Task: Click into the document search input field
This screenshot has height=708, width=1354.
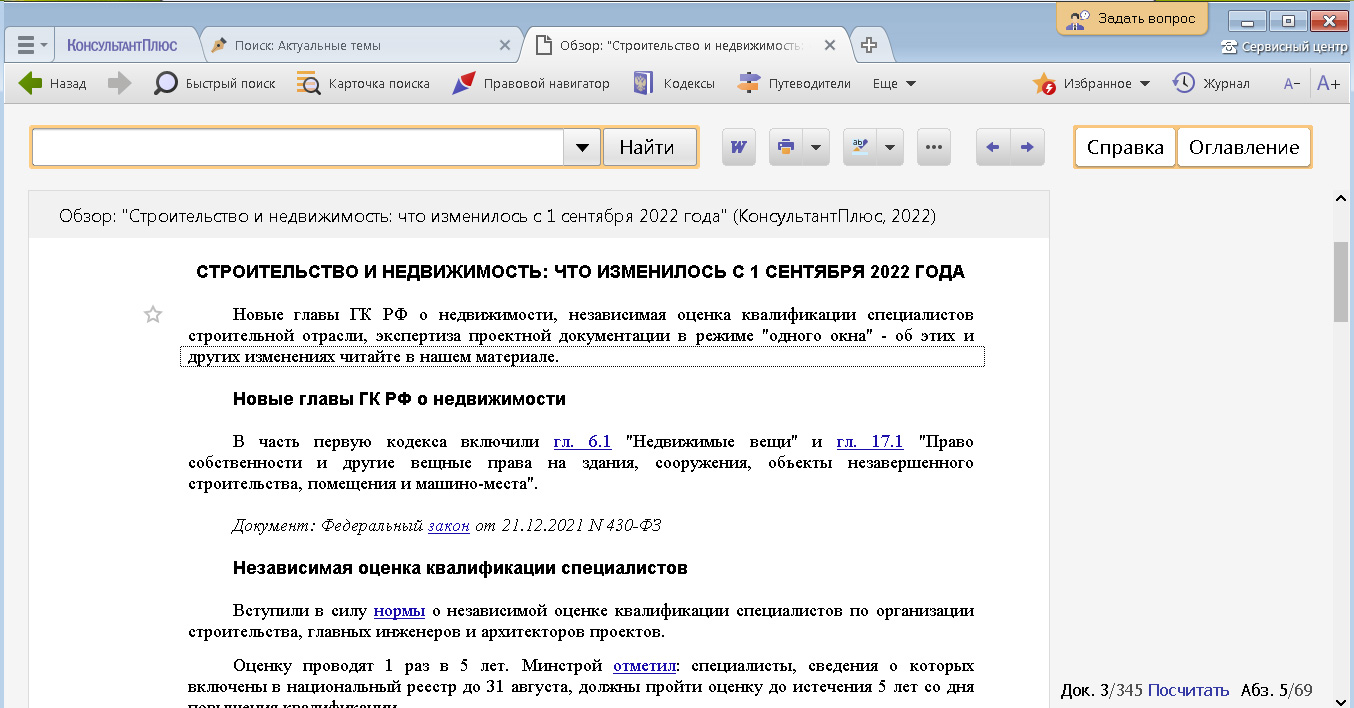Action: click(x=298, y=147)
